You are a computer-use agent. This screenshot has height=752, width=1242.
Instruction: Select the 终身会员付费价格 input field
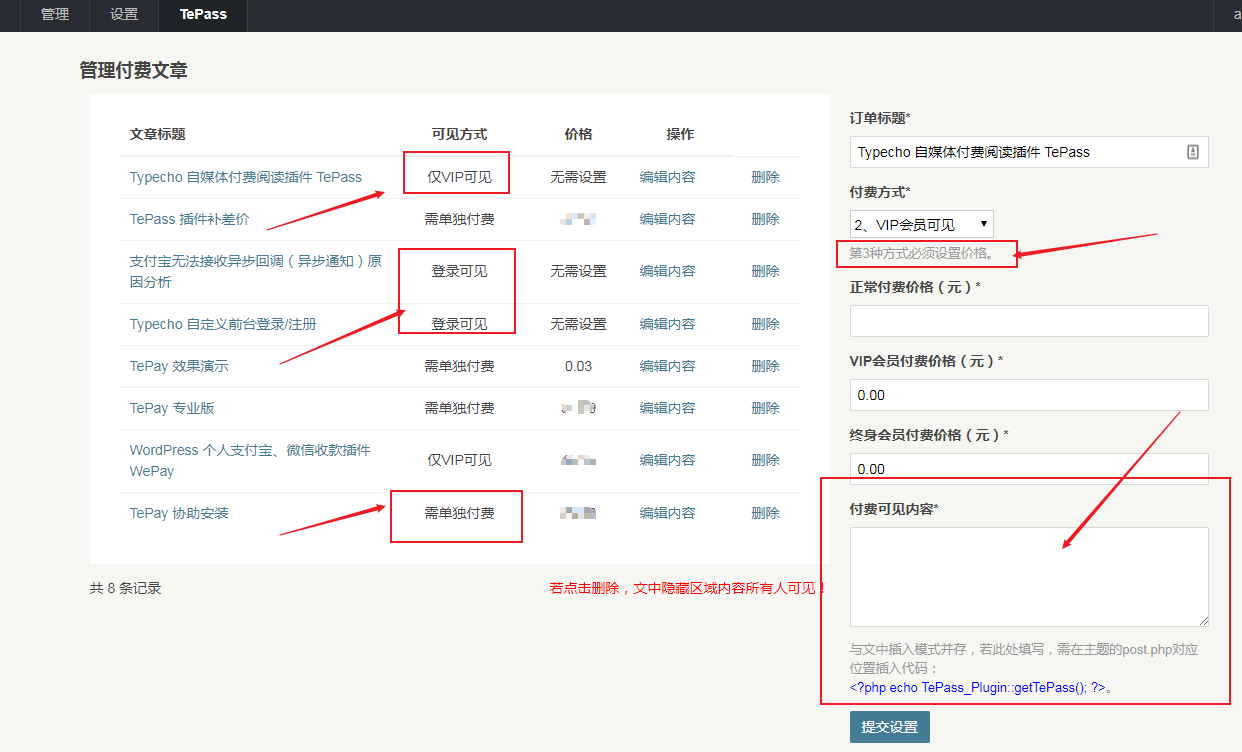pos(1028,468)
